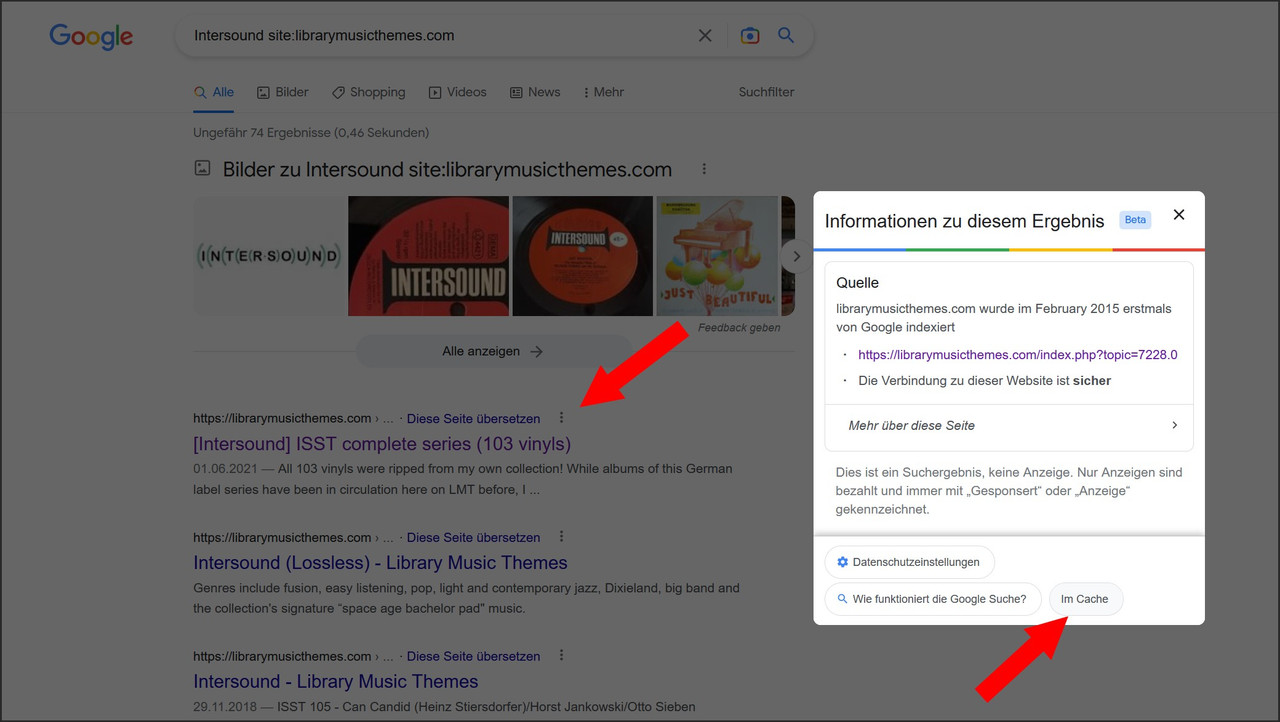Open Datenschutzeinstellungen button
1280x722 pixels.
909,562
